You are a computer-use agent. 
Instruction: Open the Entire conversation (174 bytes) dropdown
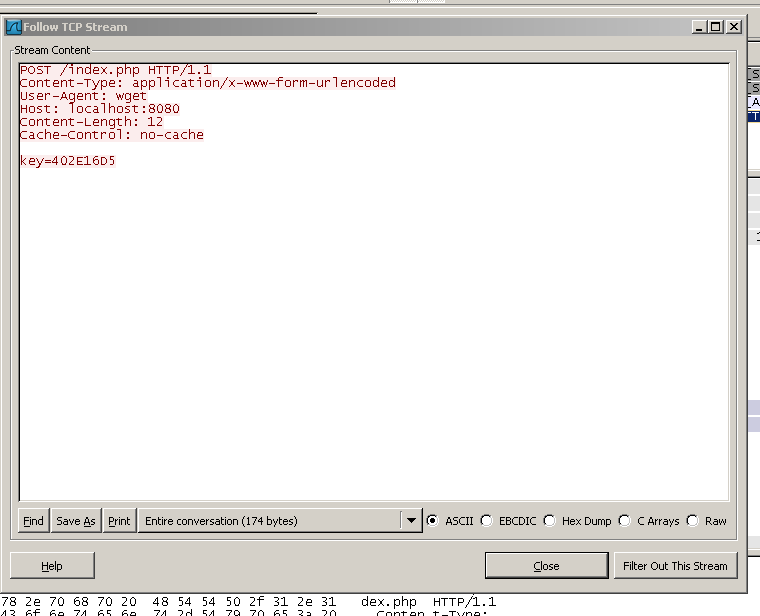click(x=268, y=521)
